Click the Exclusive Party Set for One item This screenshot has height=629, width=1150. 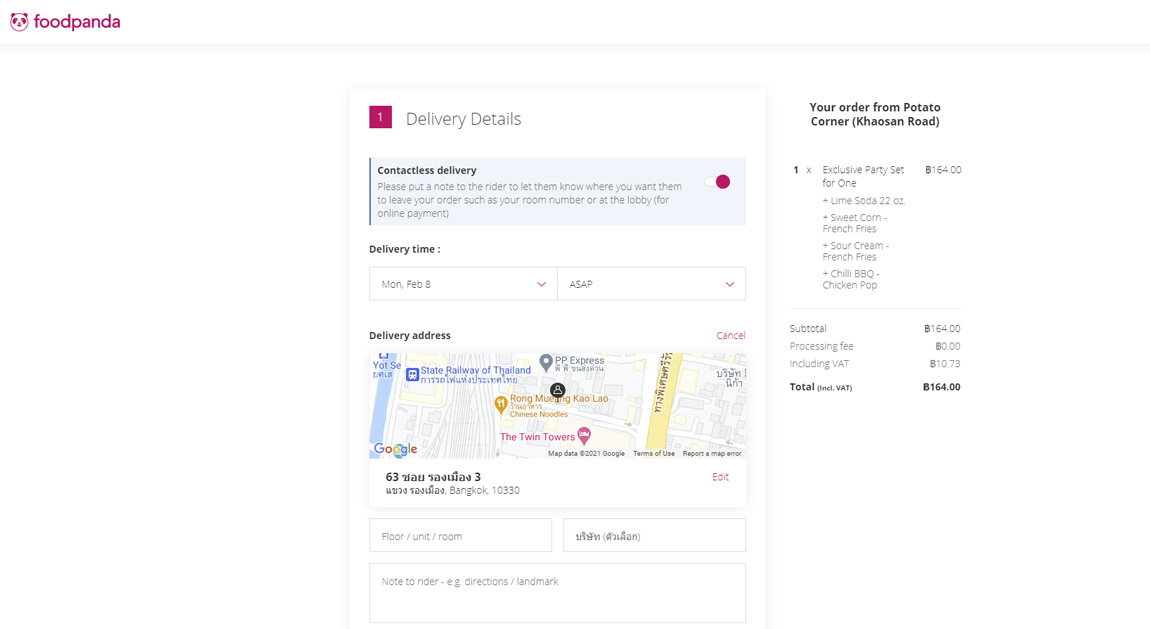[x=863, y=176]
